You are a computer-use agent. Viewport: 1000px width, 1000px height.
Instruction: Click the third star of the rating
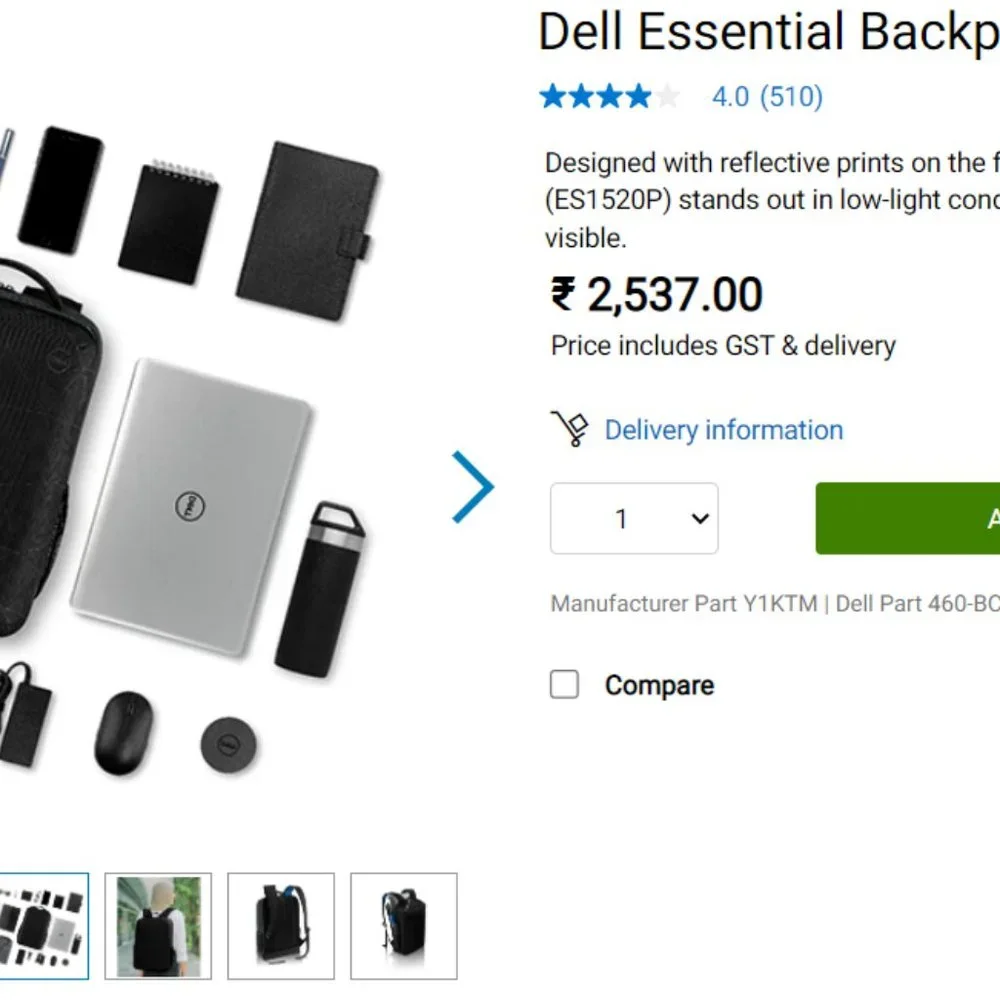click(x=608, y=96)
